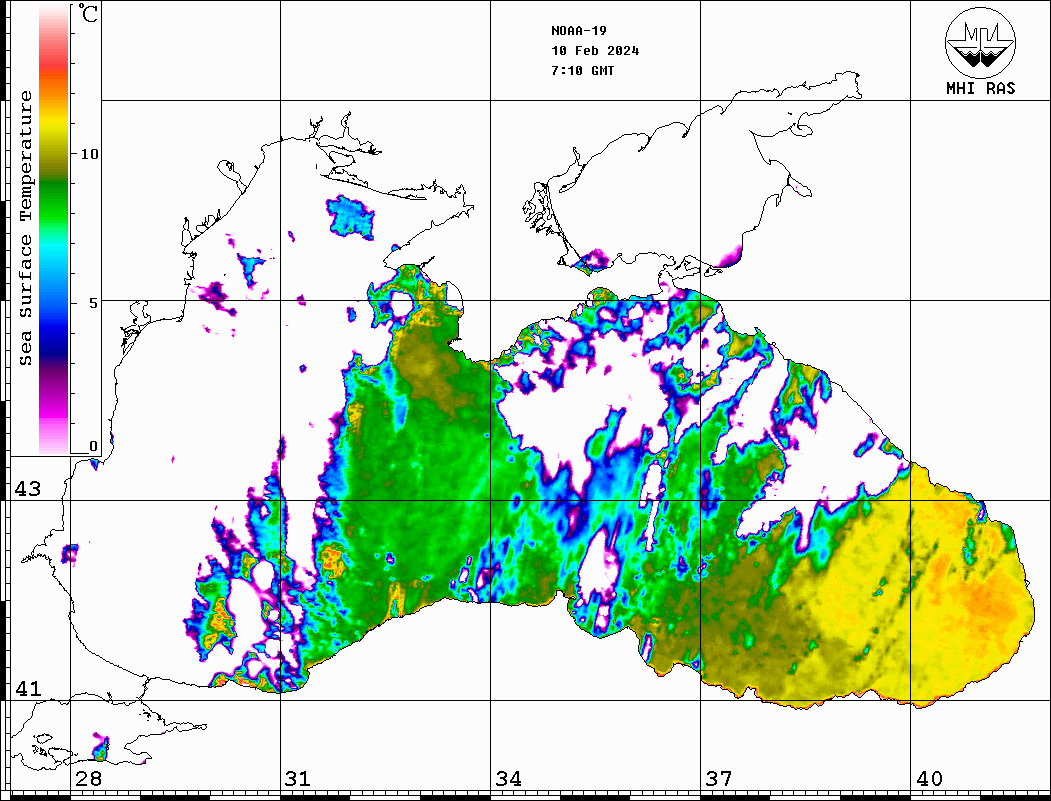Click the MHI RAS circular logo
This screenshot has height=801, width=1051.
pos(981,42)
